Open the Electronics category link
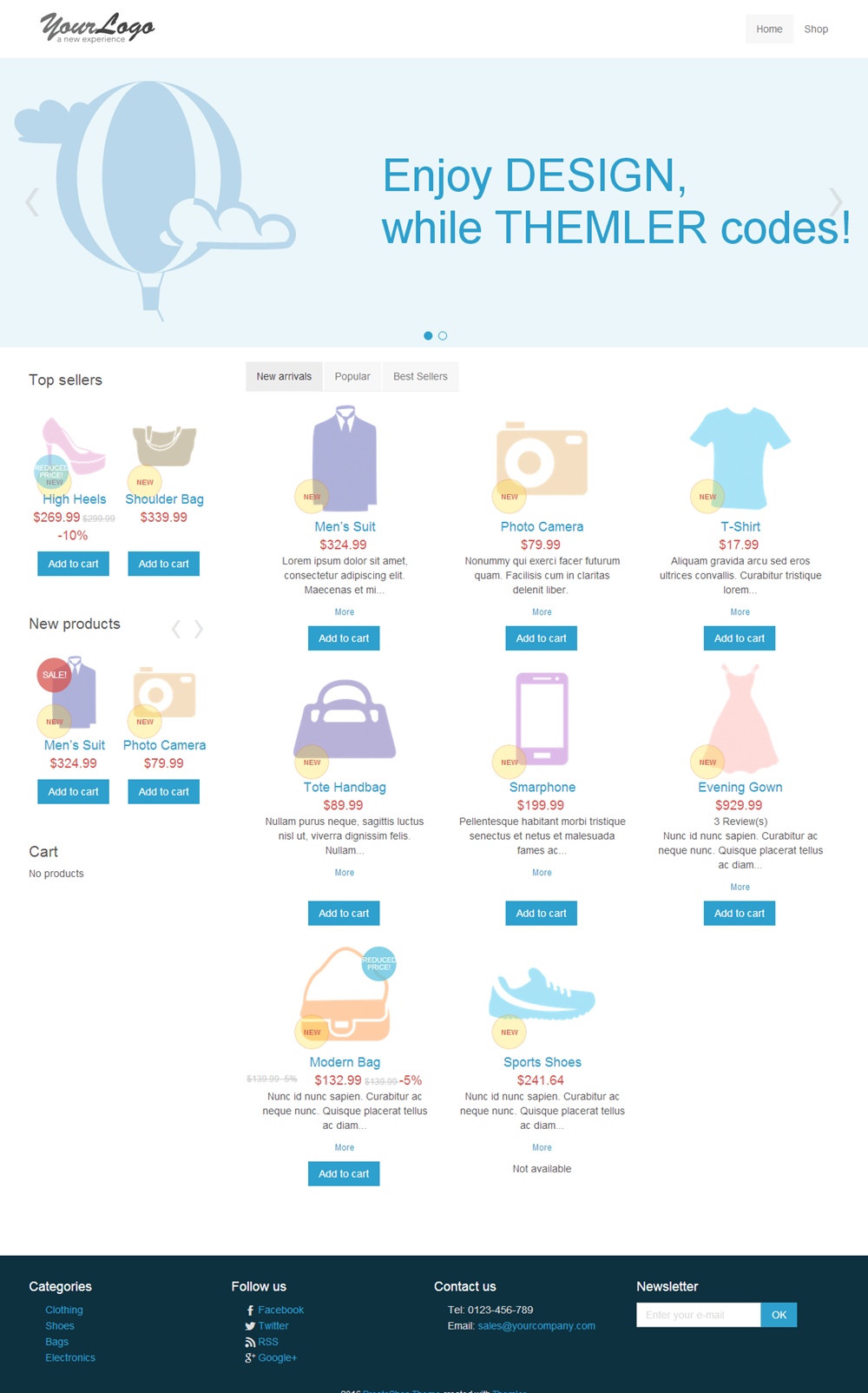868x1393 pixels. coord(70,1357)
